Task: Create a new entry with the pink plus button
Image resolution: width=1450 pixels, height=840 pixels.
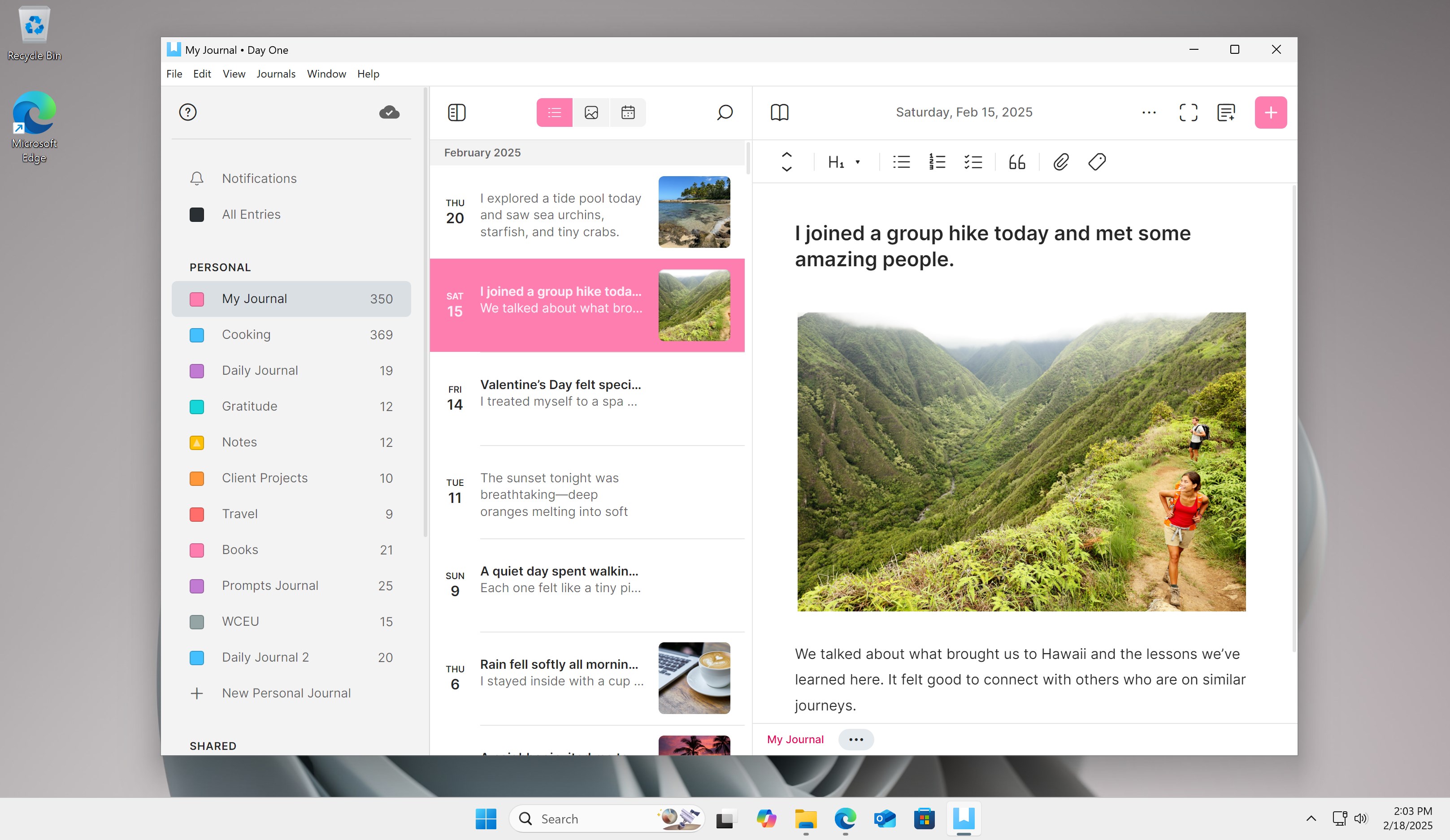Action: (1271, 112)
